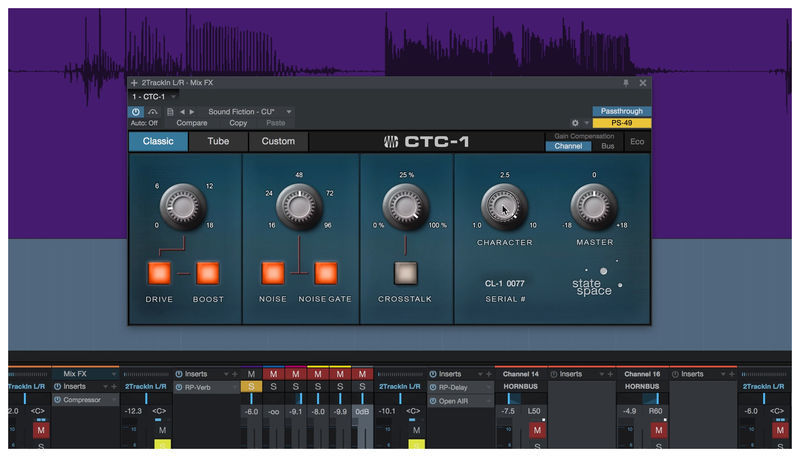Open Inserts dropdown arrow above Compressor
This screenshot has height=457, width=800.
[105, 387]
